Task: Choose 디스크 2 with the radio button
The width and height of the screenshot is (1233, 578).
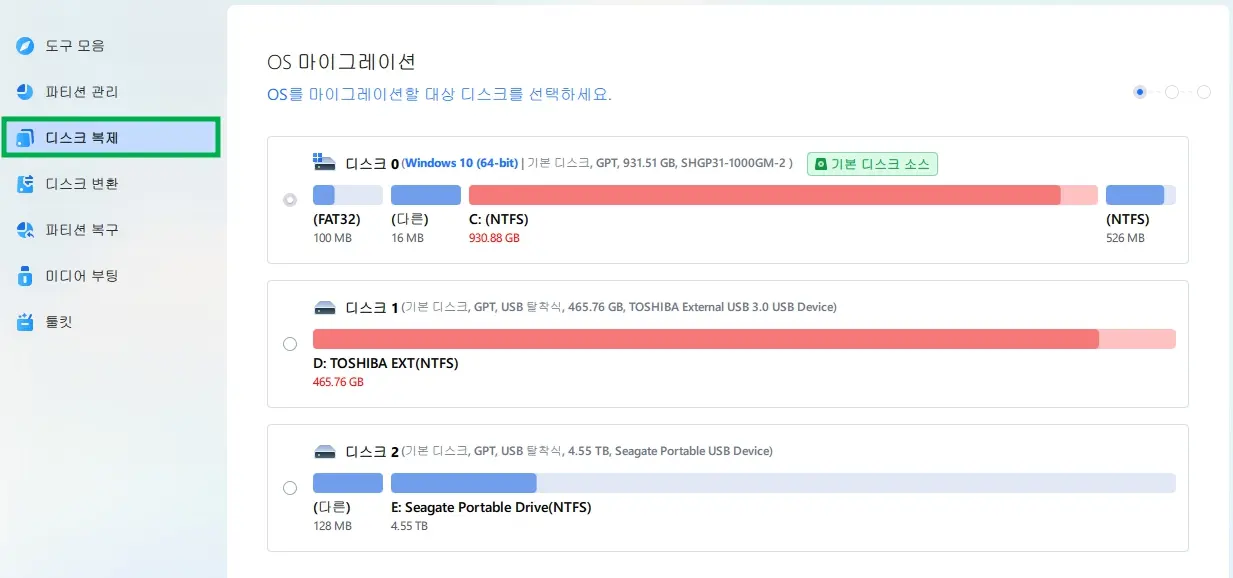Action: point(290,487)
